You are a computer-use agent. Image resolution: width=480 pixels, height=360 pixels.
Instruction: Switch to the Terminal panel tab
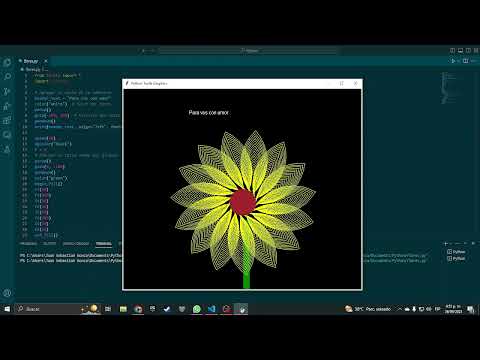pyautogui.click(x=104, y=244)
